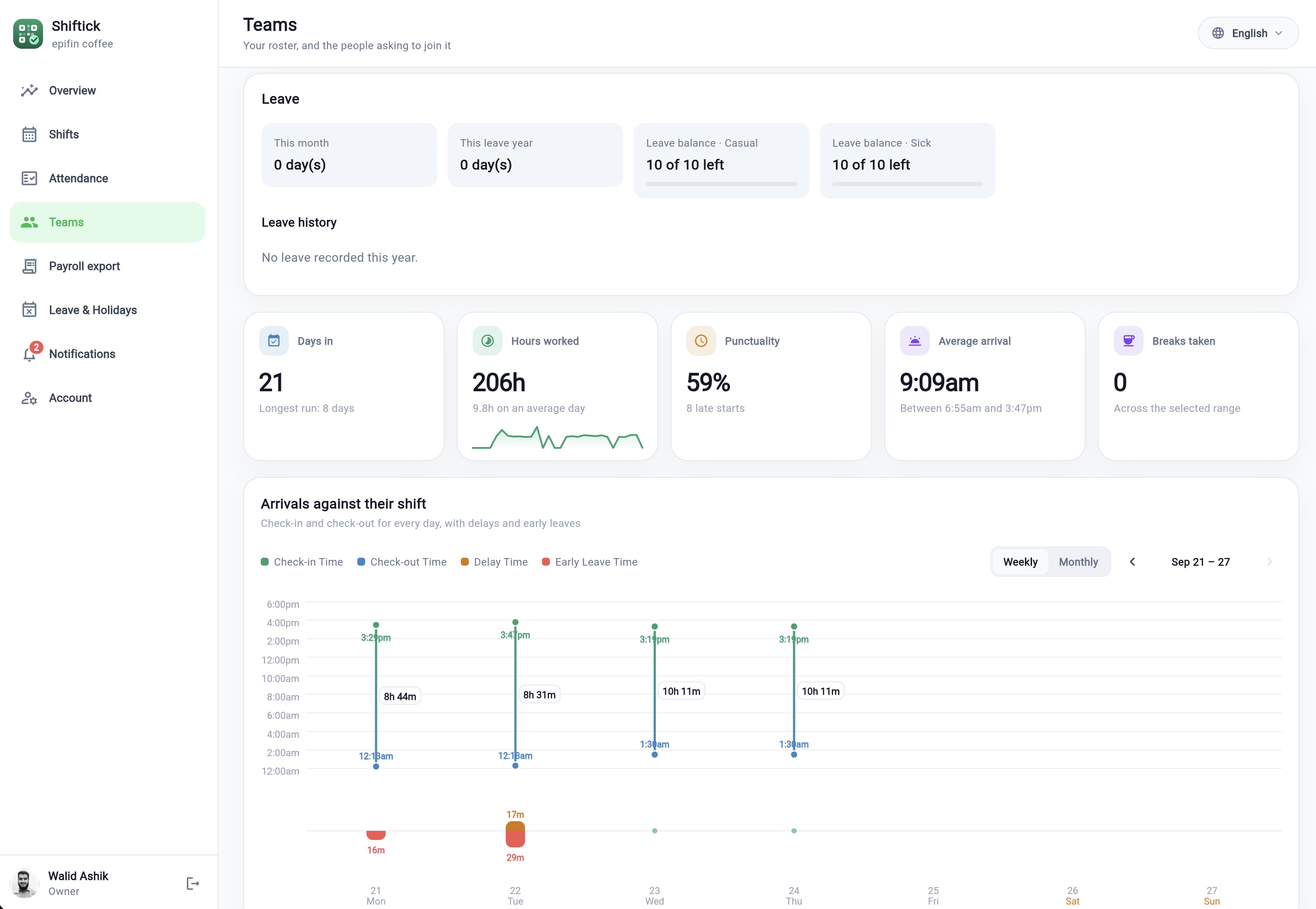
Task: Click the Sick leave balance progress bar
Action: click(x=907, y=184)
